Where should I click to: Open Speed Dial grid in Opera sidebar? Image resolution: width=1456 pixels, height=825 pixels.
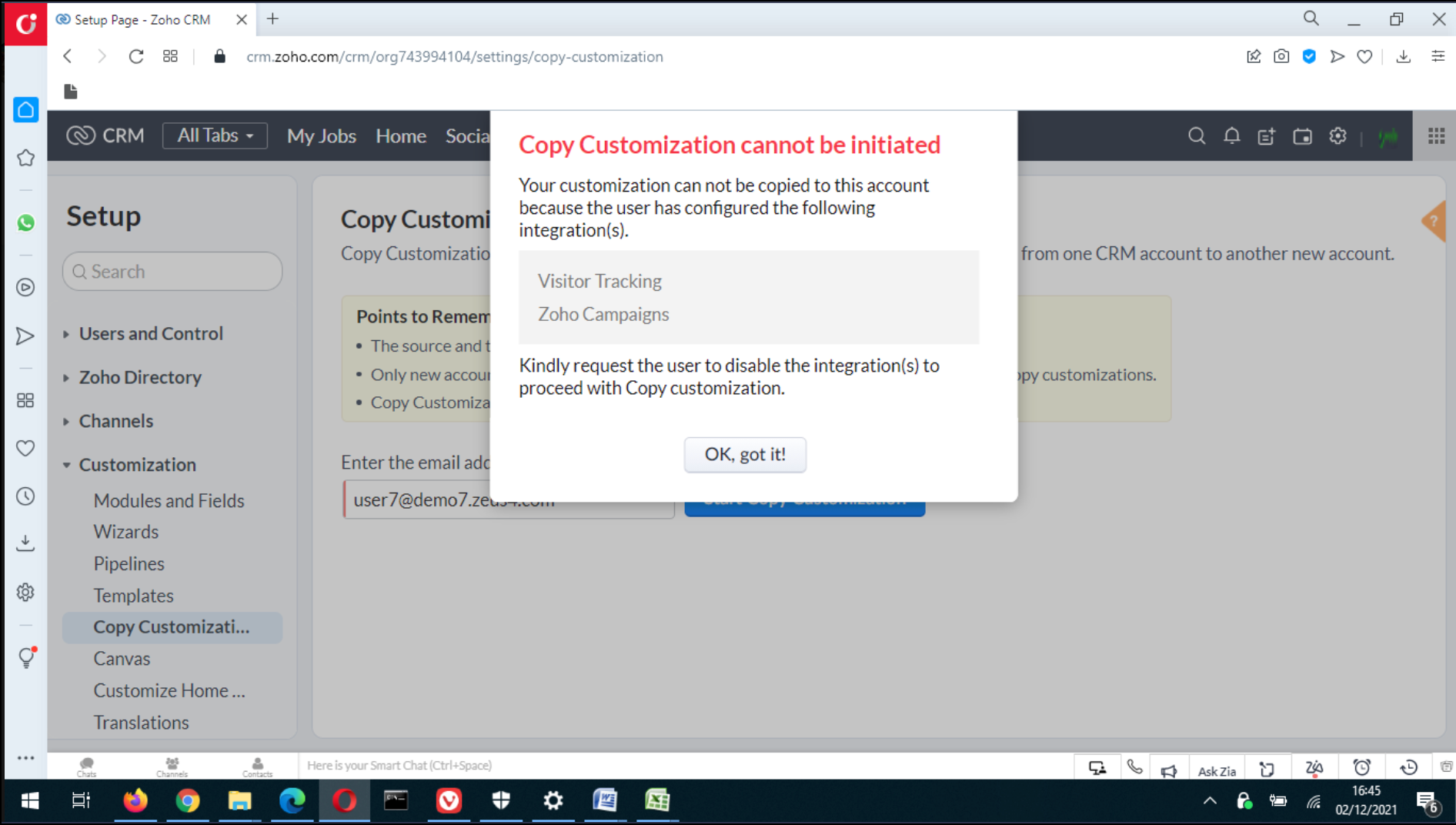coord(25,400)
